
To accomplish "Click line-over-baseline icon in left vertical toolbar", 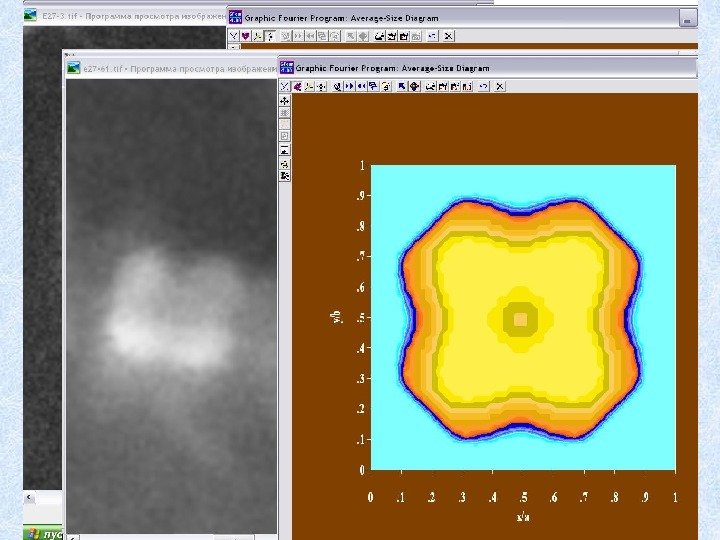I will pyautogui.click(x=285, y=150).
